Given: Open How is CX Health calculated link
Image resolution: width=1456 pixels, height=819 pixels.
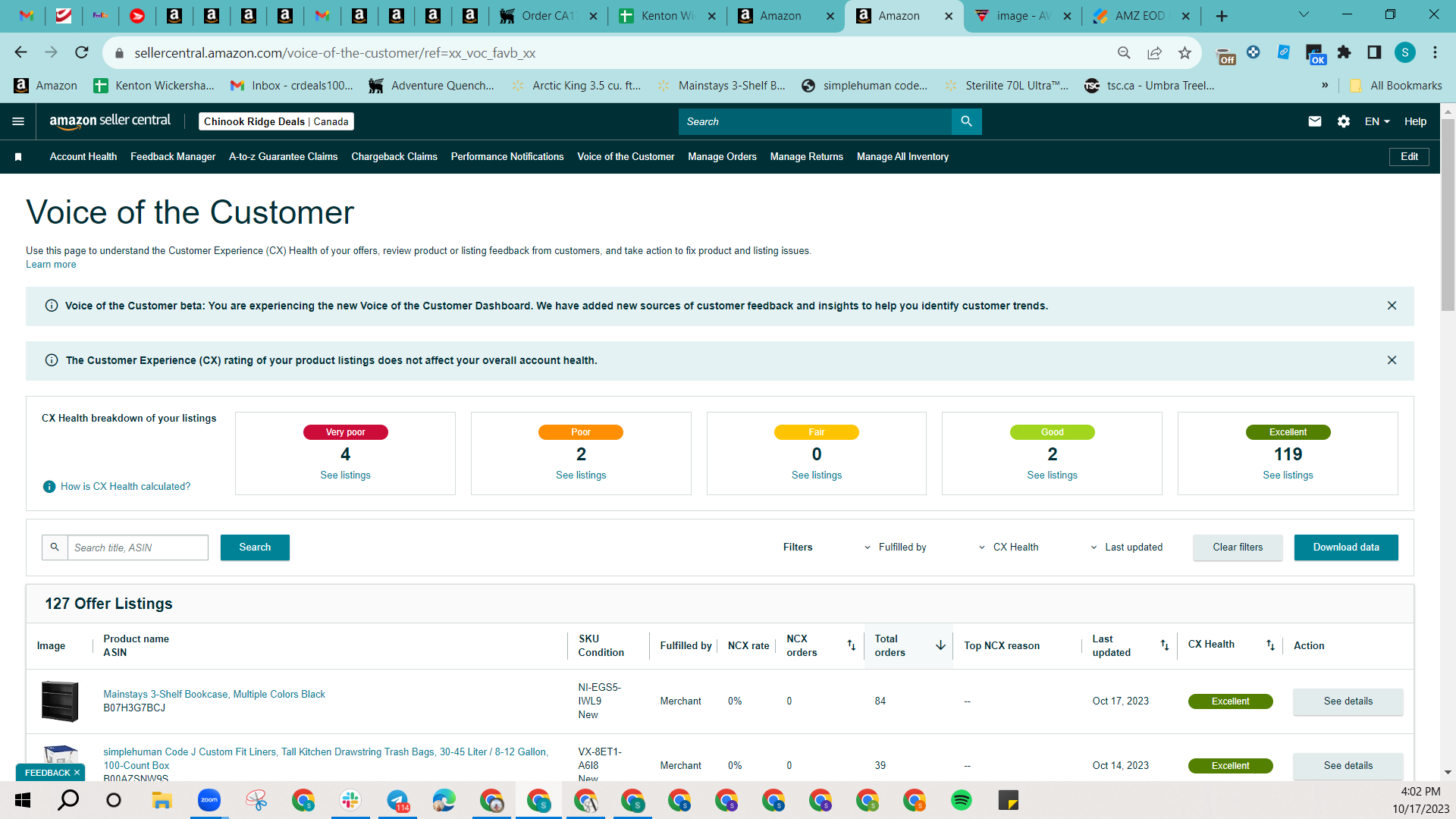Looking at the screenshot, I should pyautogui.click(x=125, y=487).
